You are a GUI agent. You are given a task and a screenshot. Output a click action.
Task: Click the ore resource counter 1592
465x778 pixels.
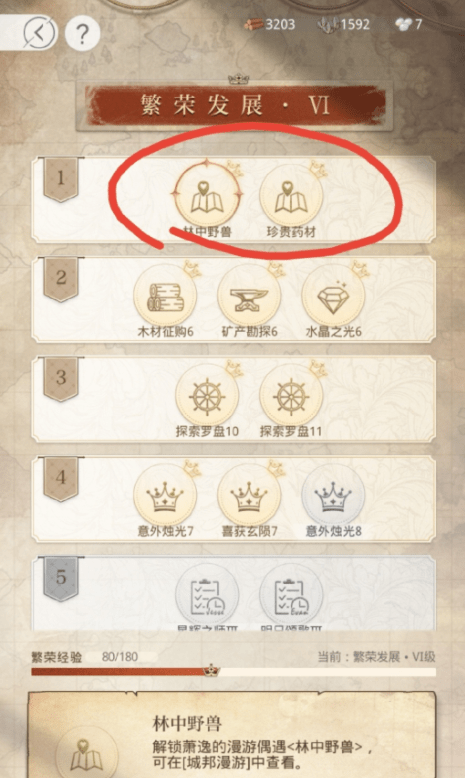click(x=344, y=24)
